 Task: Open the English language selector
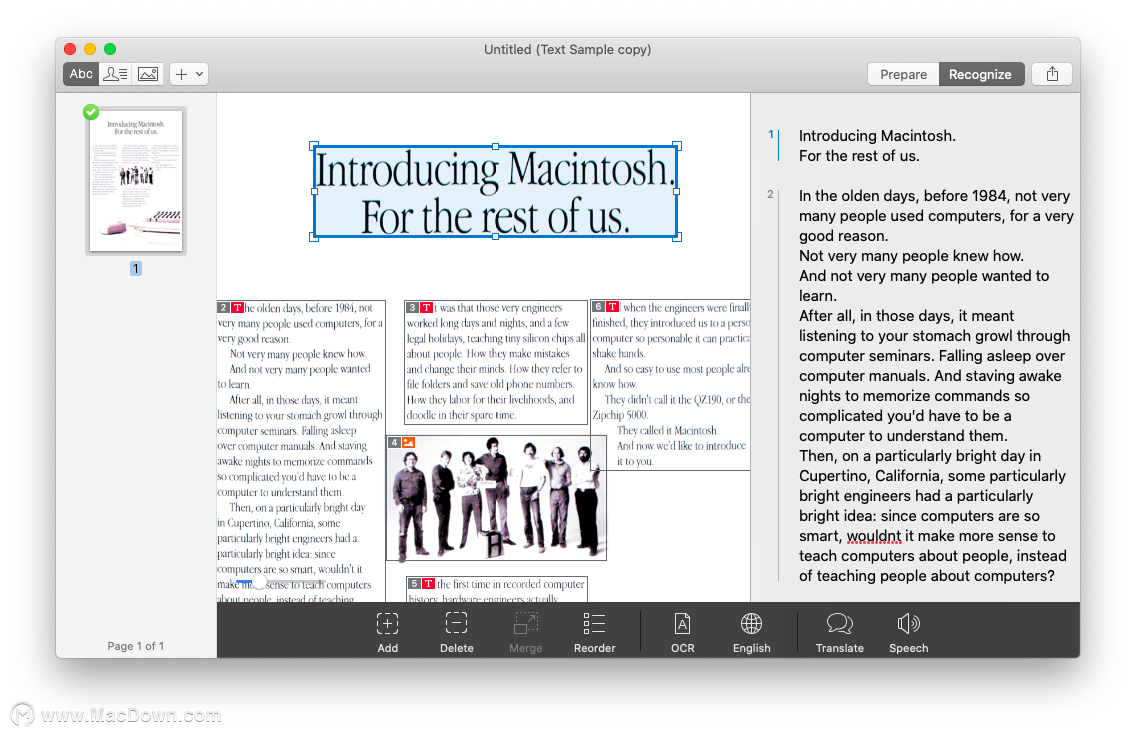[x=751, y=633]
